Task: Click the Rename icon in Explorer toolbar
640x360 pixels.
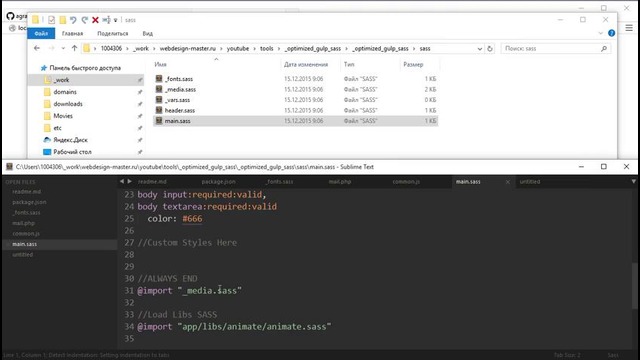Action: pos(106,20)
